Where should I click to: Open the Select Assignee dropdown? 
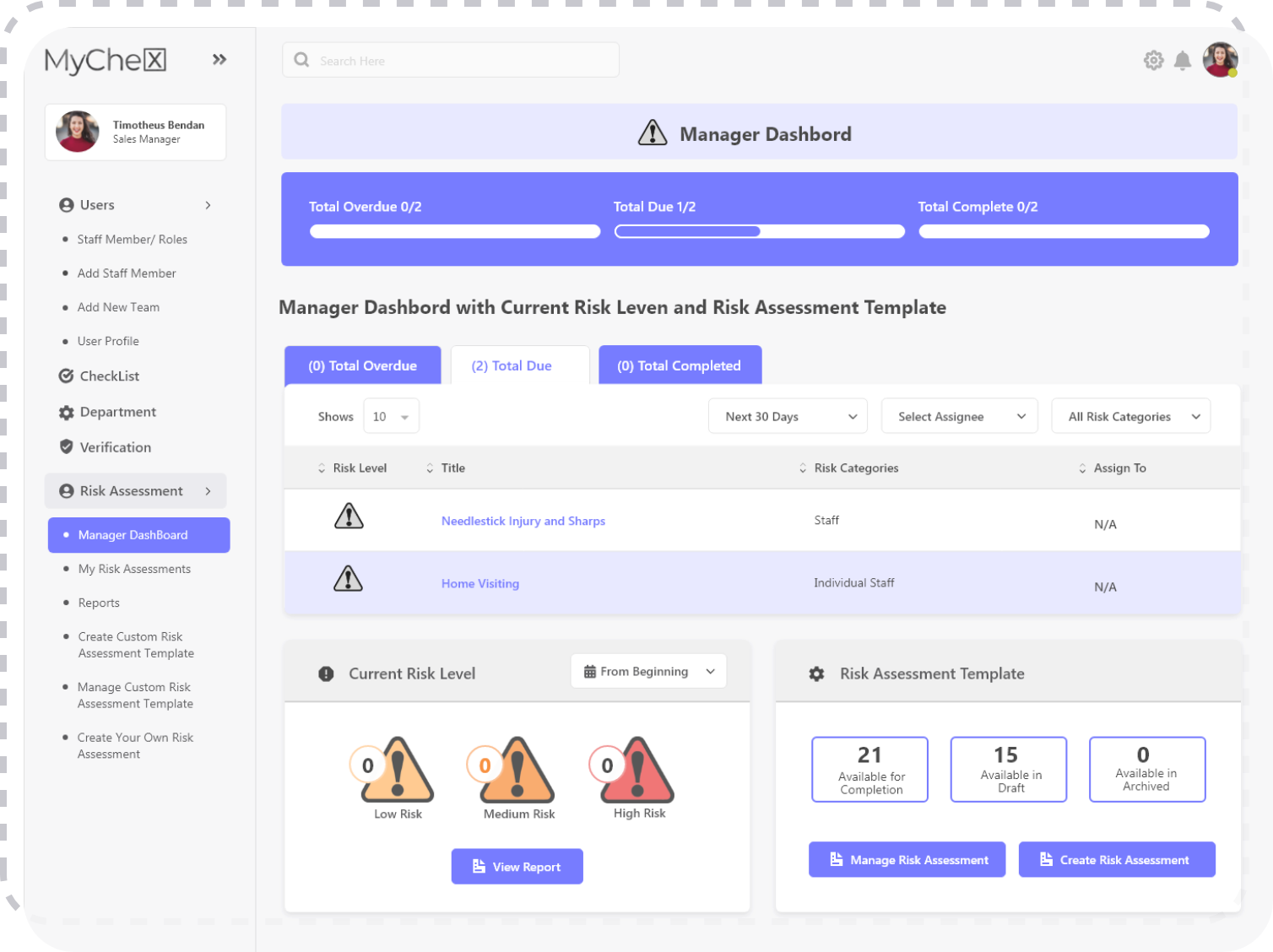[960, 416]
